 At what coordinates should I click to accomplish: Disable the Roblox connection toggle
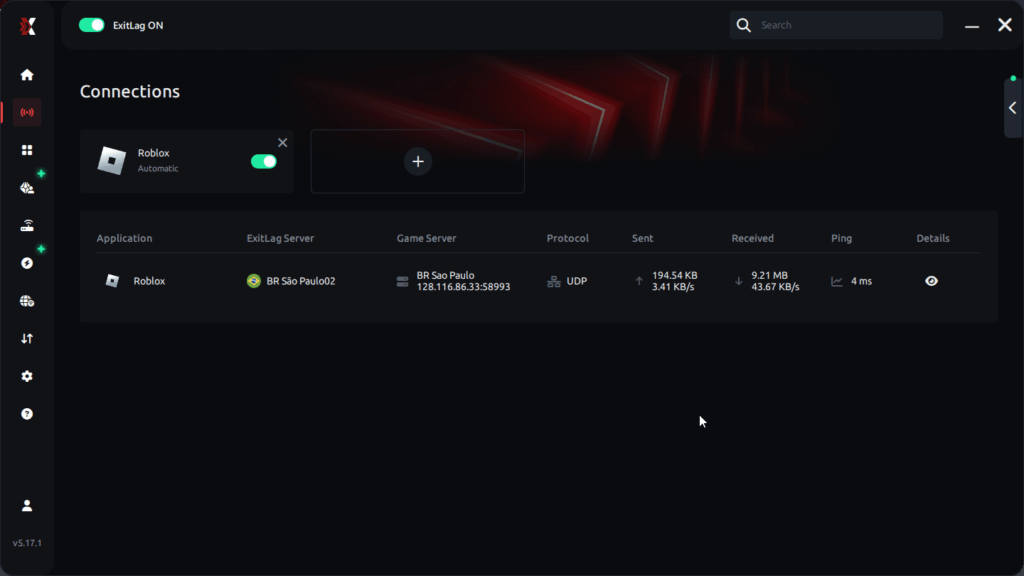[263, 161]
